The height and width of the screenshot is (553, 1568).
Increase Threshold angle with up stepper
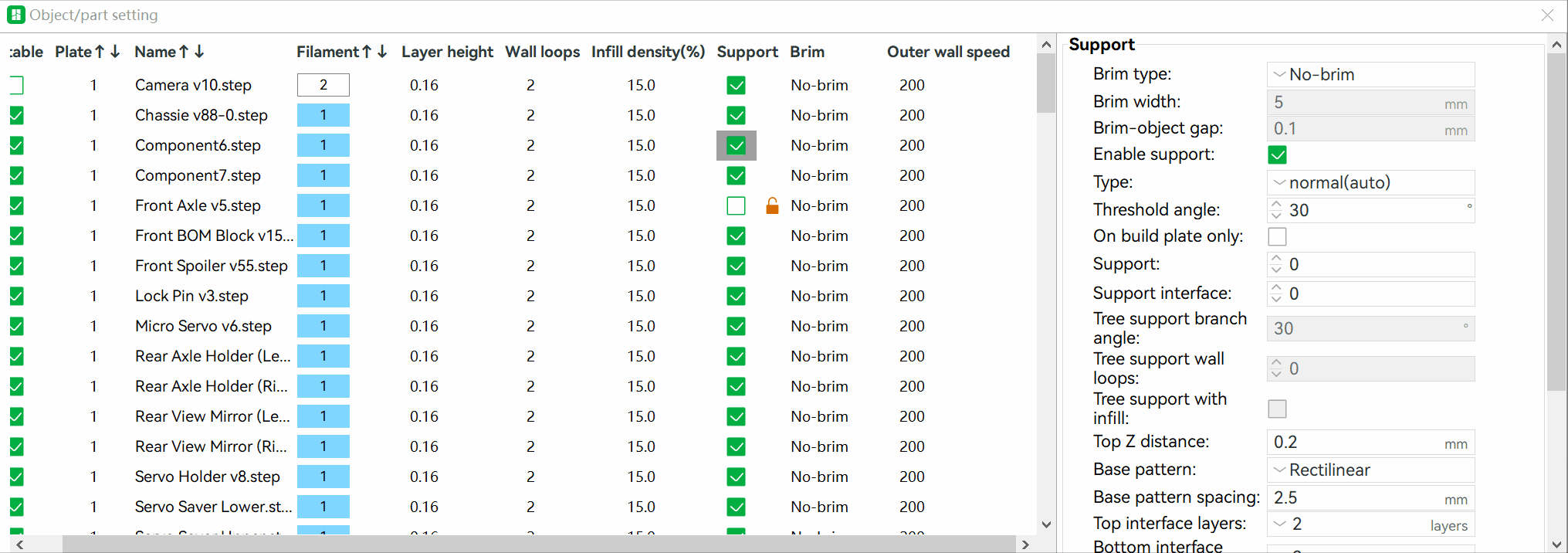click(1276, 205)
